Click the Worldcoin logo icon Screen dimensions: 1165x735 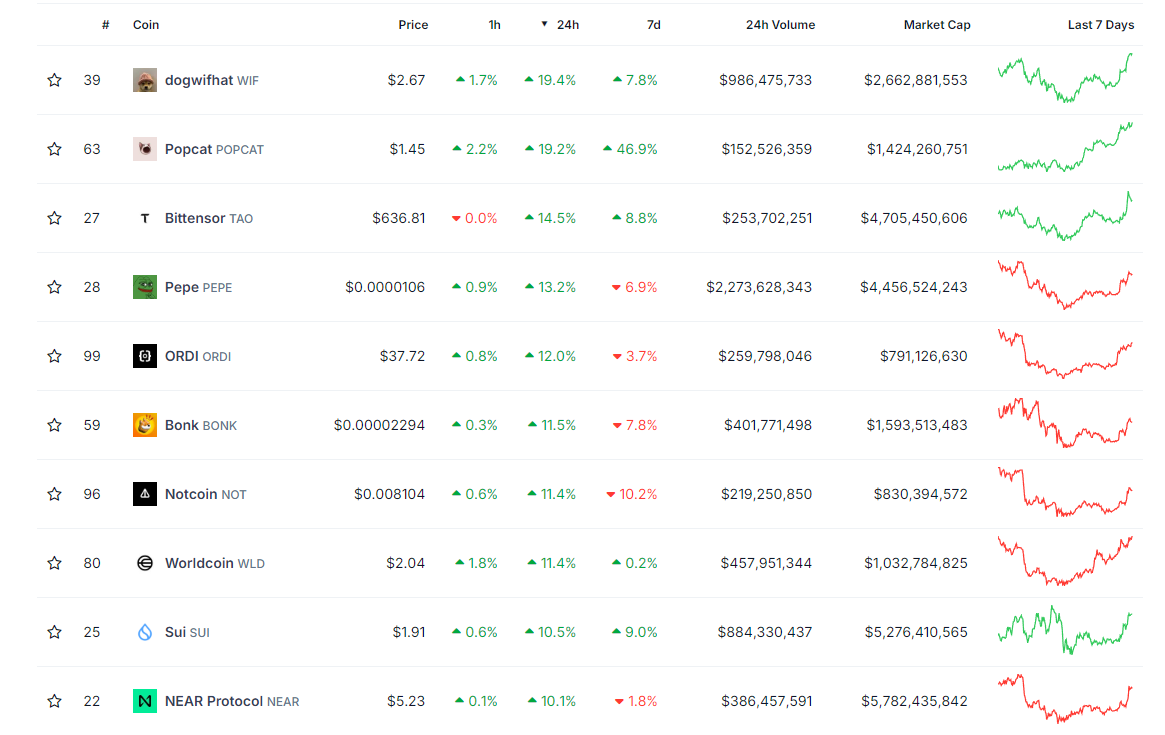tap(145, 563)
